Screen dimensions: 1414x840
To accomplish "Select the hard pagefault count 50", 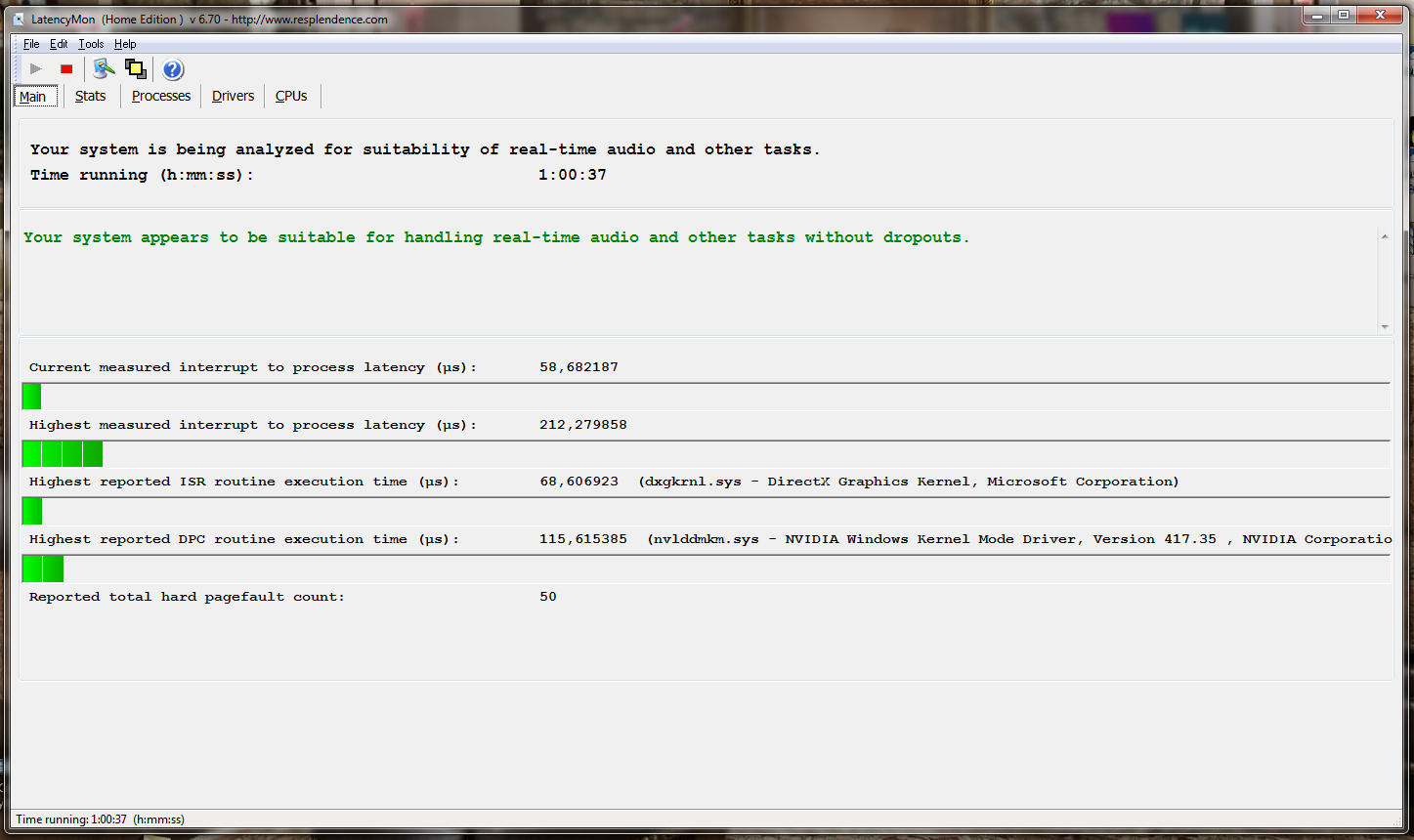I will (x=548, y=597).
